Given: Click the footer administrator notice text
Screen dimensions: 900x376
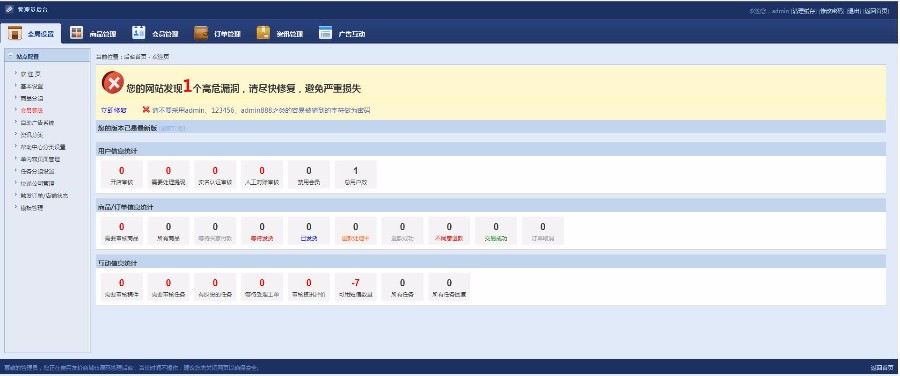Looking at the screenshot, I should click(131, 367).
